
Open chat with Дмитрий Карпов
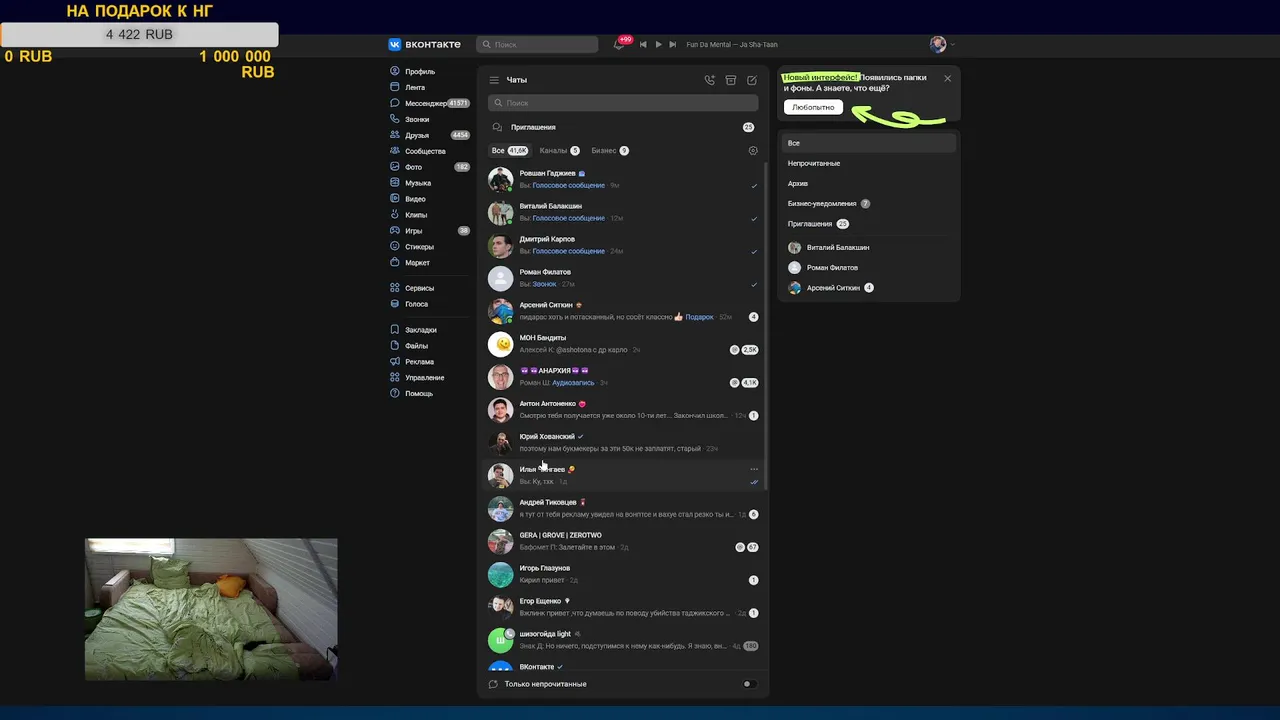coord(623,245)
